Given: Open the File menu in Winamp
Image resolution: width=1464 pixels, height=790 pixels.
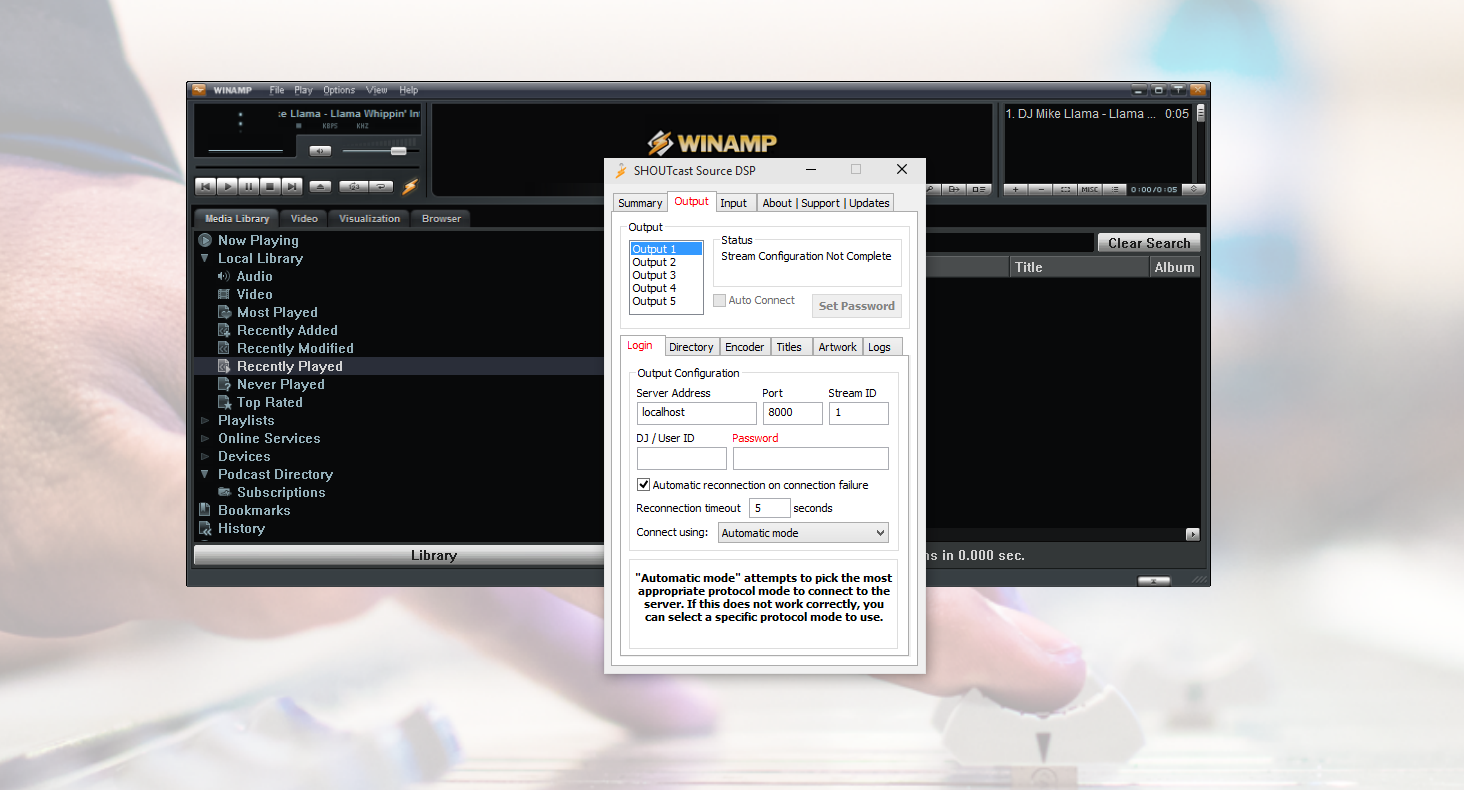Looking at the screenshot, I should [x=277, y=90].
